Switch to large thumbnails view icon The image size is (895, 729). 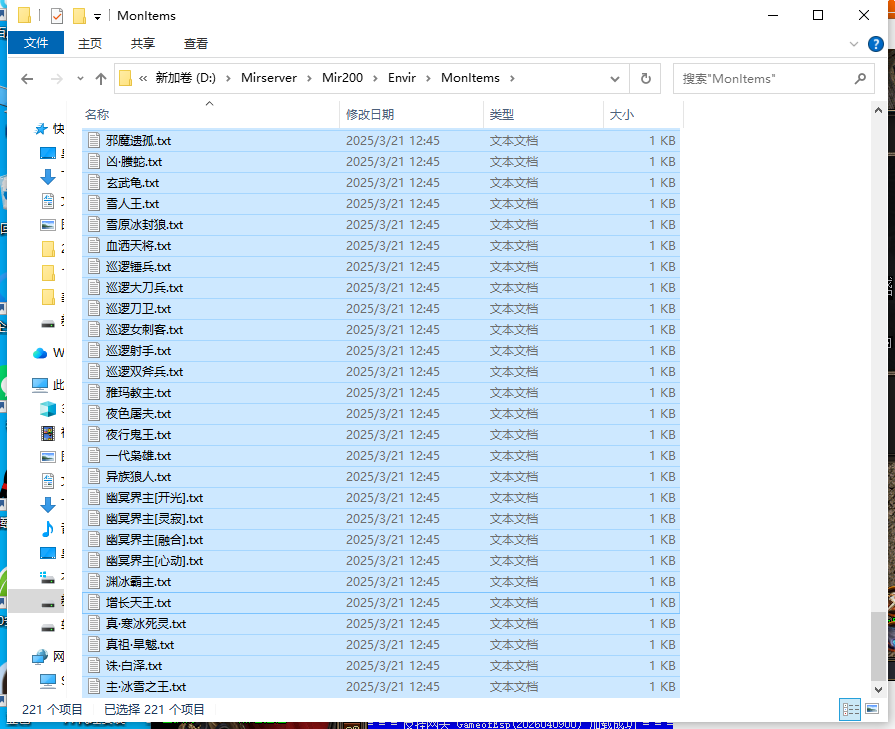pos(872,709)
